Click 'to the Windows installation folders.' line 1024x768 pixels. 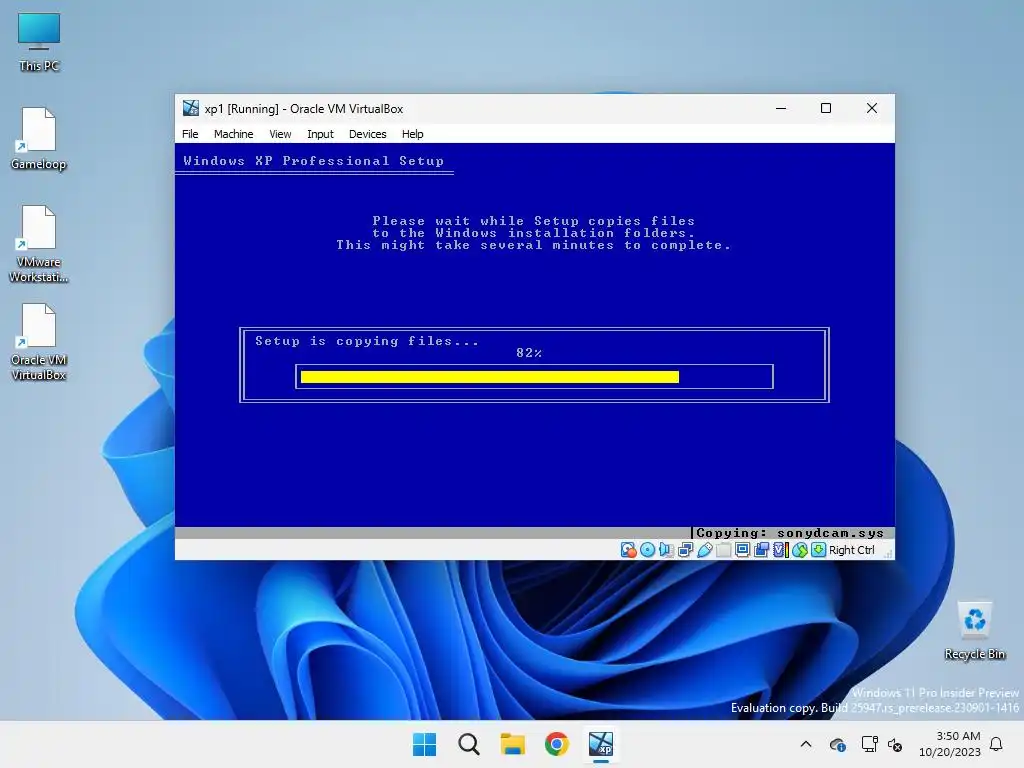point(534,233)
